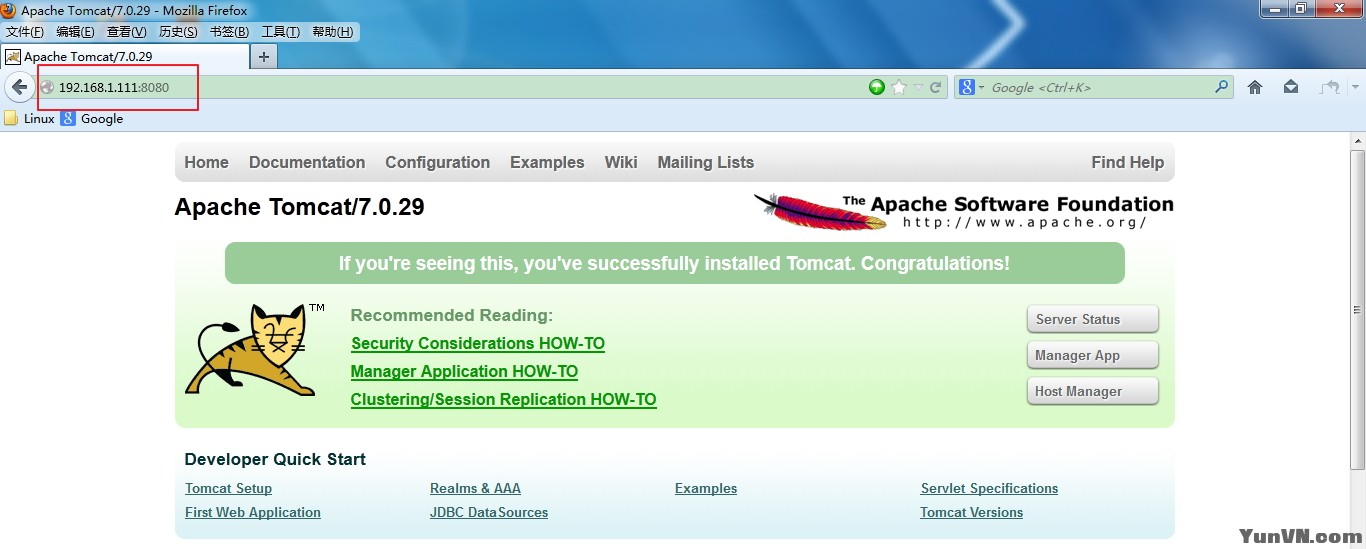Open the Tomcat Versions link
Image resolution: width=1366 pixels, height=549 pixels.
pos(971,512)
